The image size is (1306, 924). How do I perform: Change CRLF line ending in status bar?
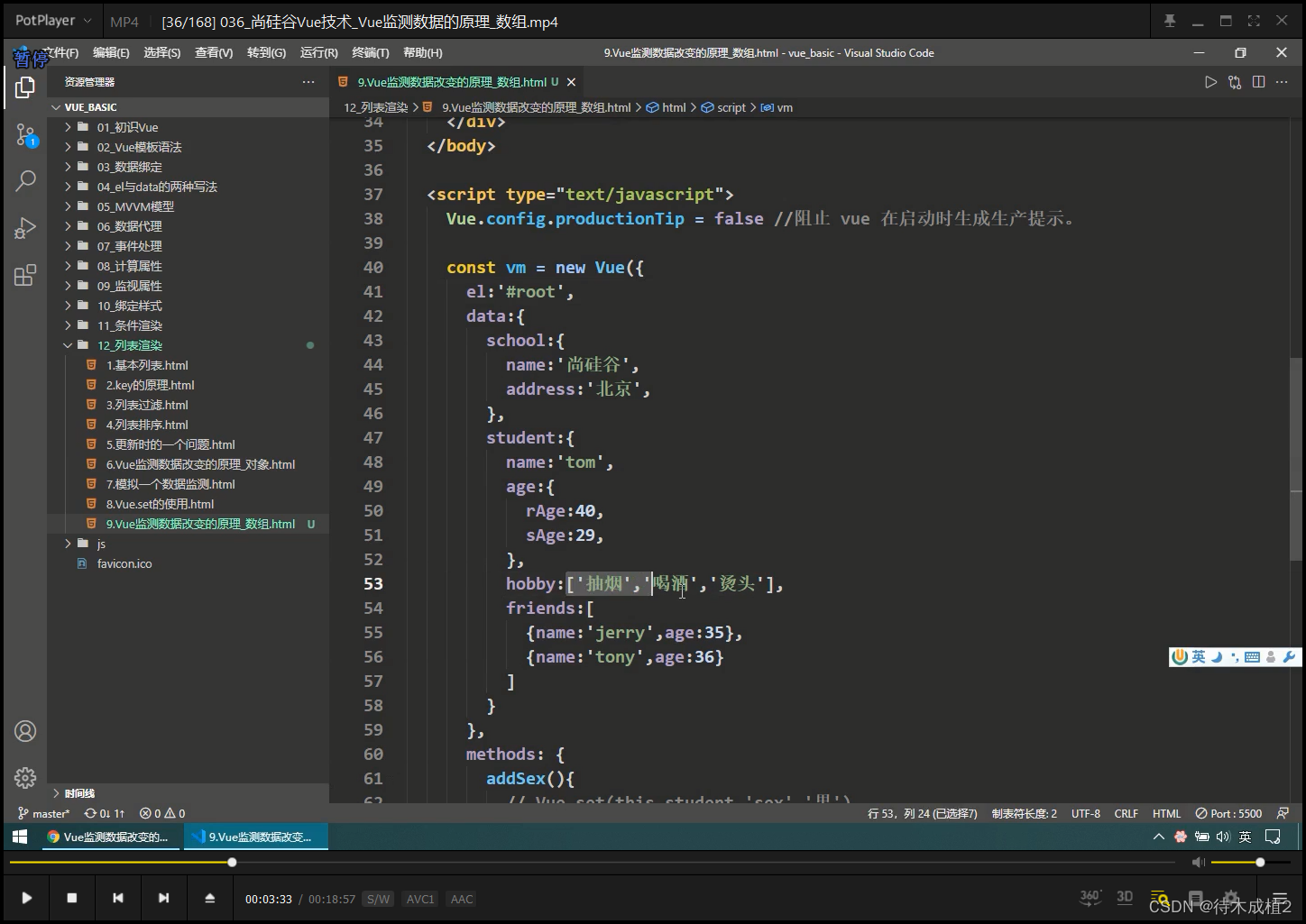pos(1127,813)
